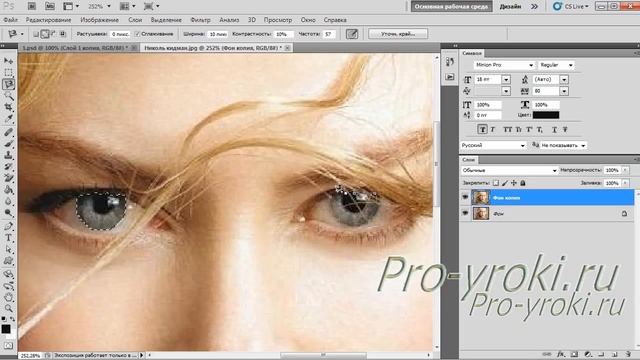Select the Crop tool
This screenshot has height=360, width=640.
coord(8,107)
